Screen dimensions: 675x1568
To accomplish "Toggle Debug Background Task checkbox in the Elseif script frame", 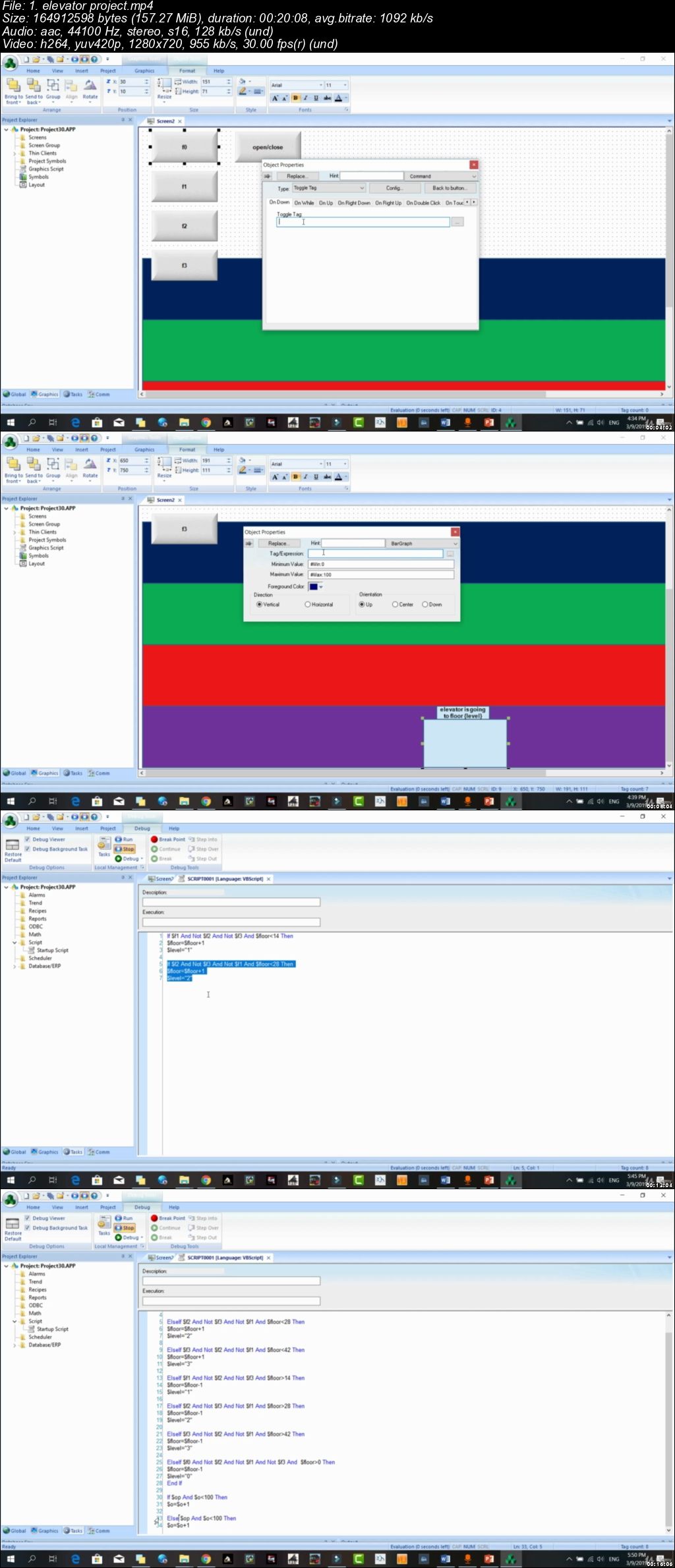I will pos(28,1228).
